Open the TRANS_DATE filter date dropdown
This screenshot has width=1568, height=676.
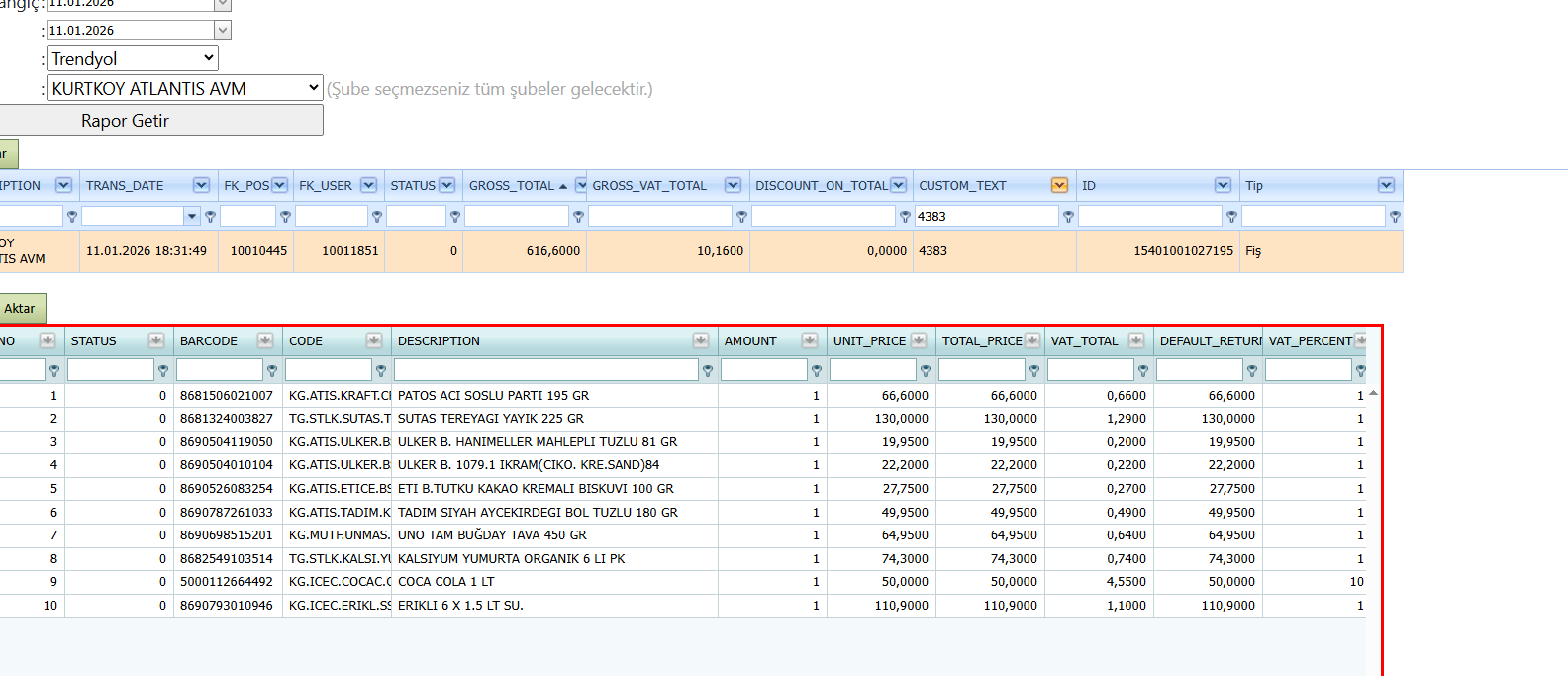coord(191,216)
